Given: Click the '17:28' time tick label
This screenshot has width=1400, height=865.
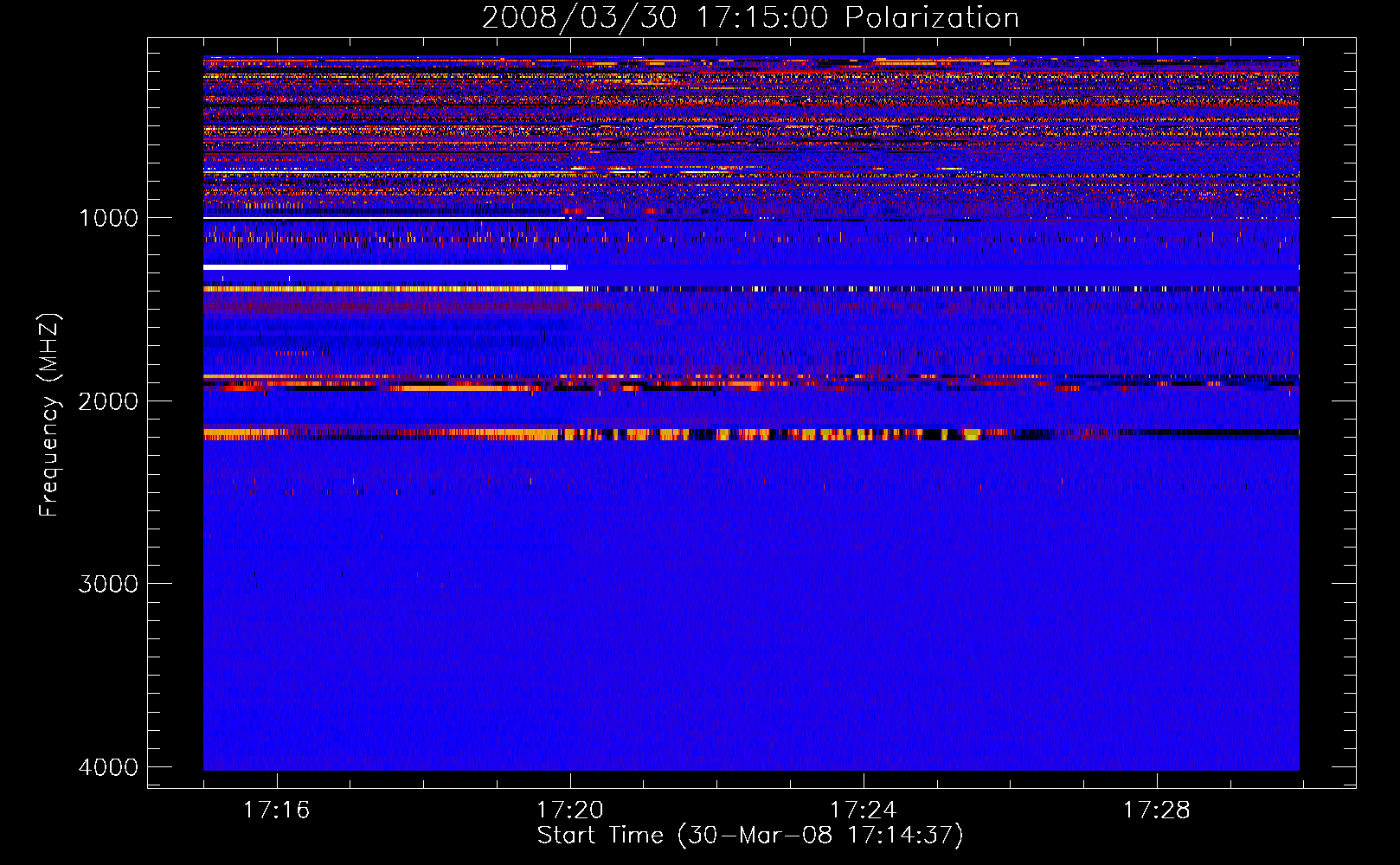Looking at the screenshot, I should (x=1156, y=811).
